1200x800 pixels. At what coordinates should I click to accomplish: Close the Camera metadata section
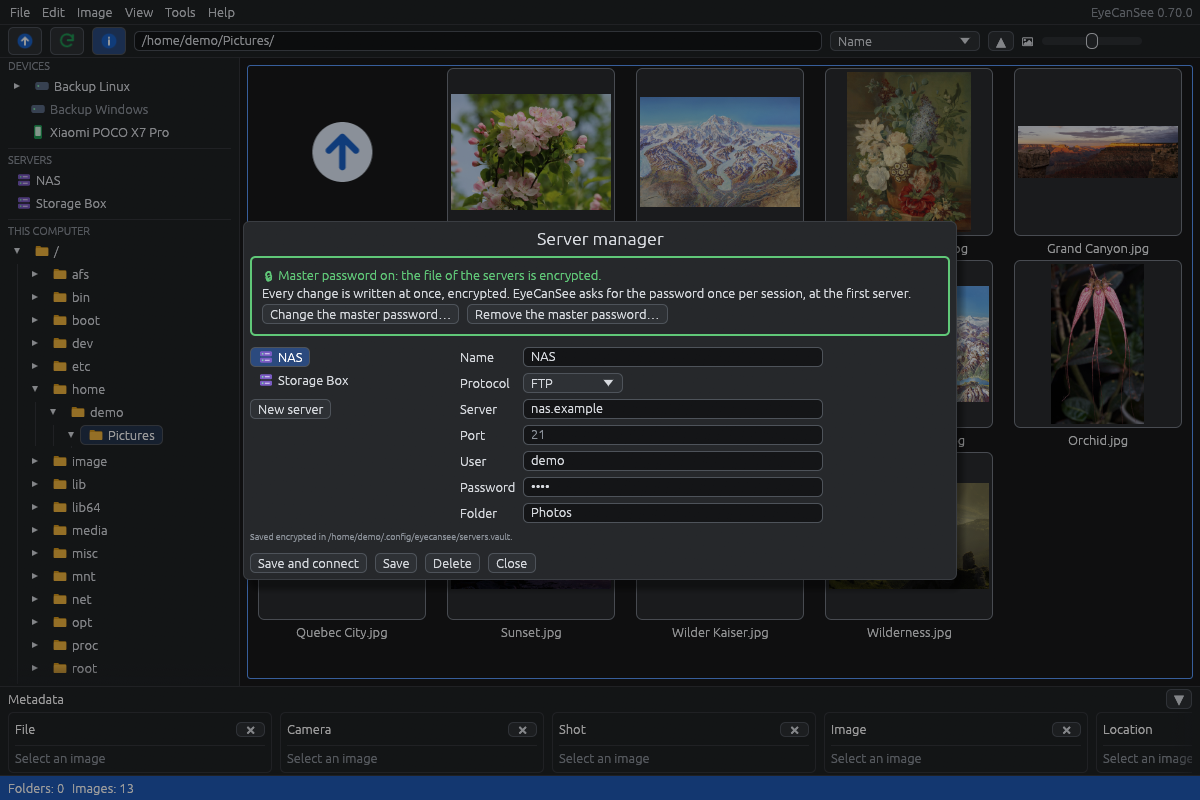pos(522,730)
